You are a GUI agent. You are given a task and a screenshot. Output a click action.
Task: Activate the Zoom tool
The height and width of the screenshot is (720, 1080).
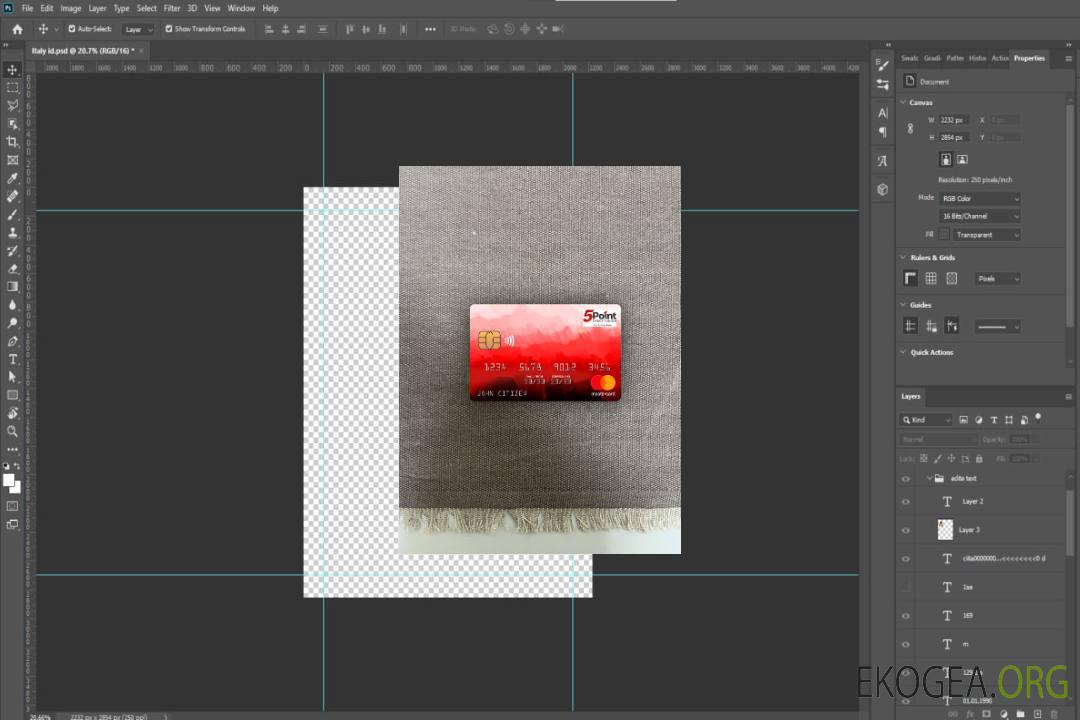(x=12, y=431)
